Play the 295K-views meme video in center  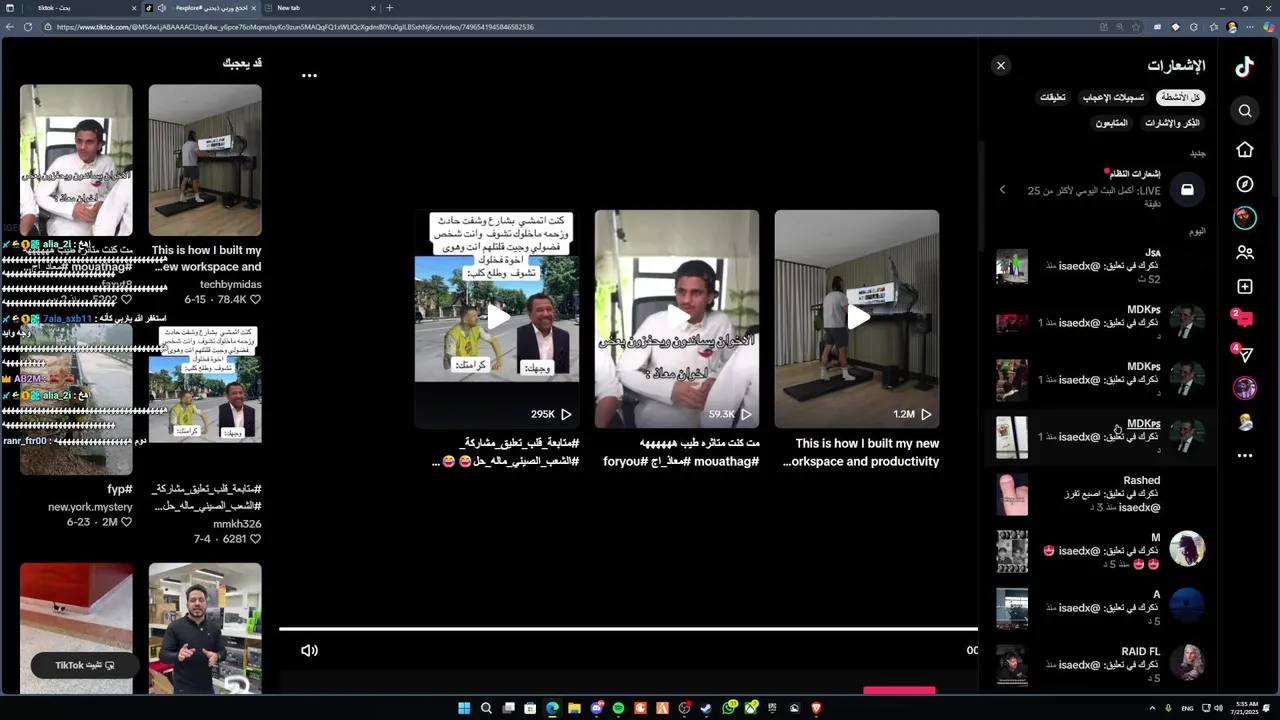pyautogui.click(x=497, y=318)
